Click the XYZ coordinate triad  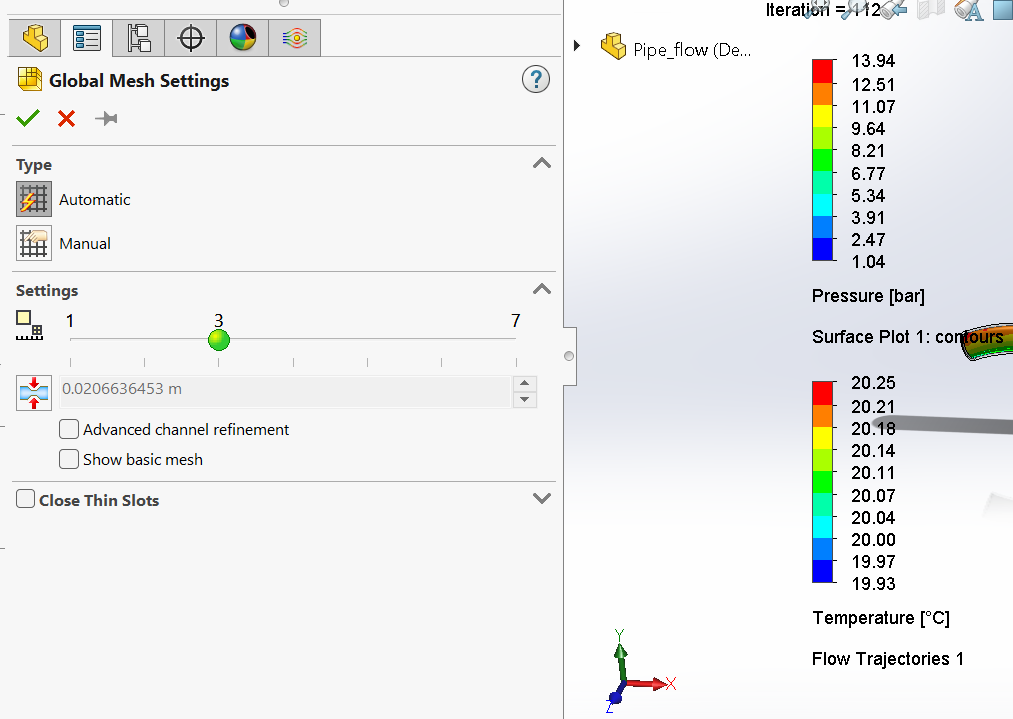point(640,672)
